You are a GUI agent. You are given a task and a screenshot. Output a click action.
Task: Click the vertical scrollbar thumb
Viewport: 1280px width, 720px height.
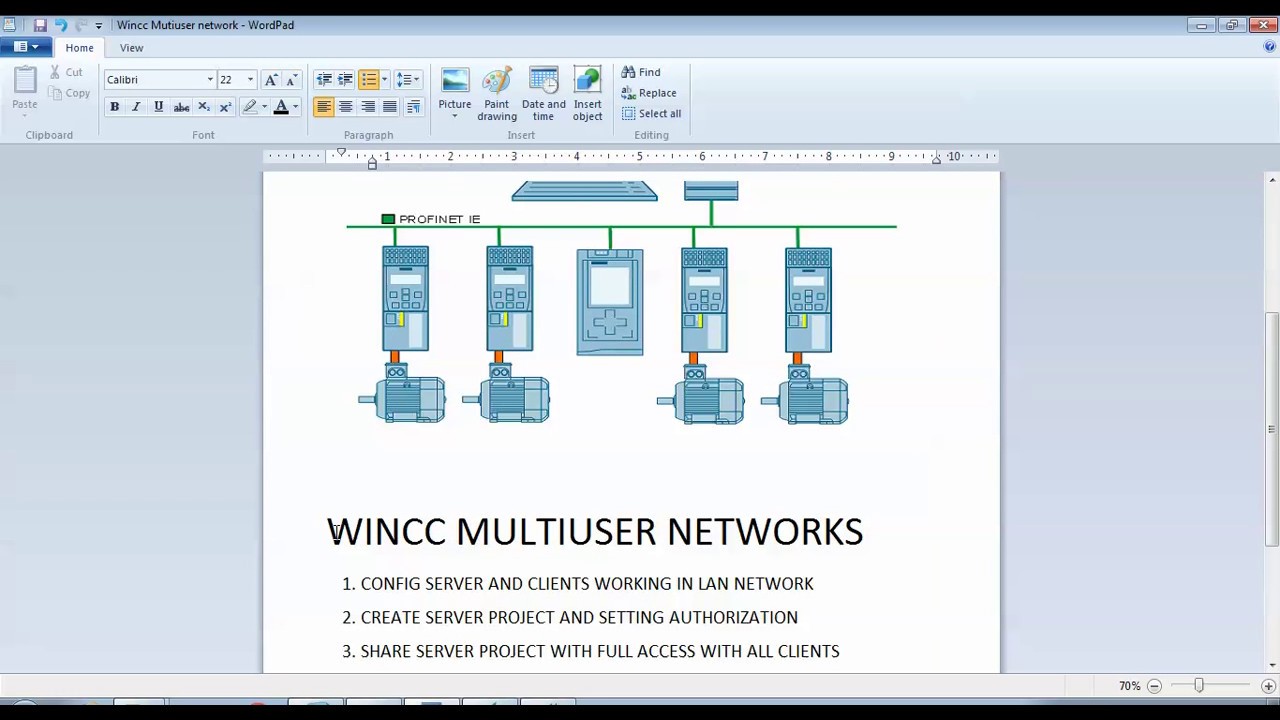(1271, 429)
